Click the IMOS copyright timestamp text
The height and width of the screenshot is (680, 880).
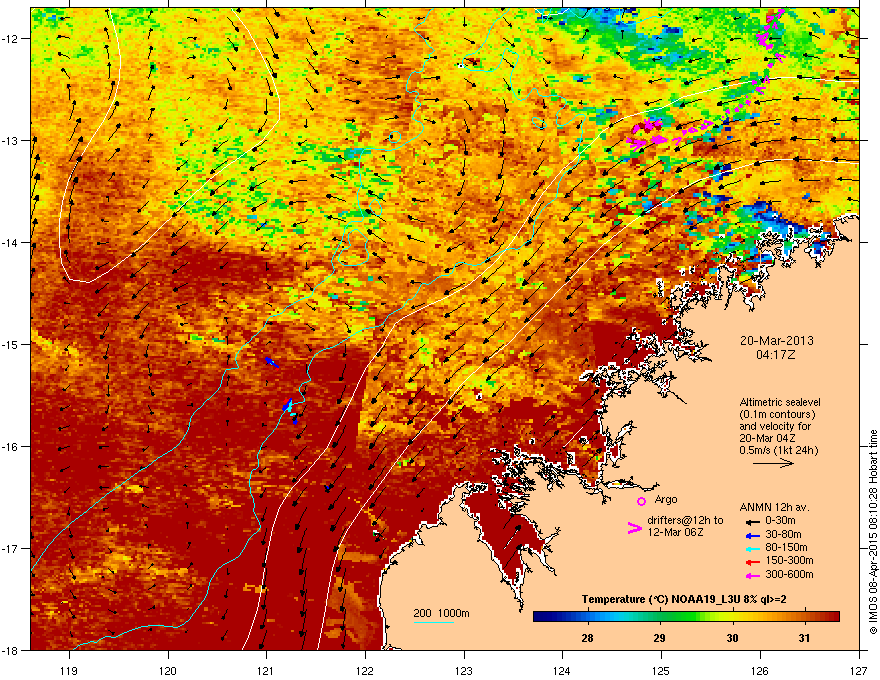coord(873,532)
